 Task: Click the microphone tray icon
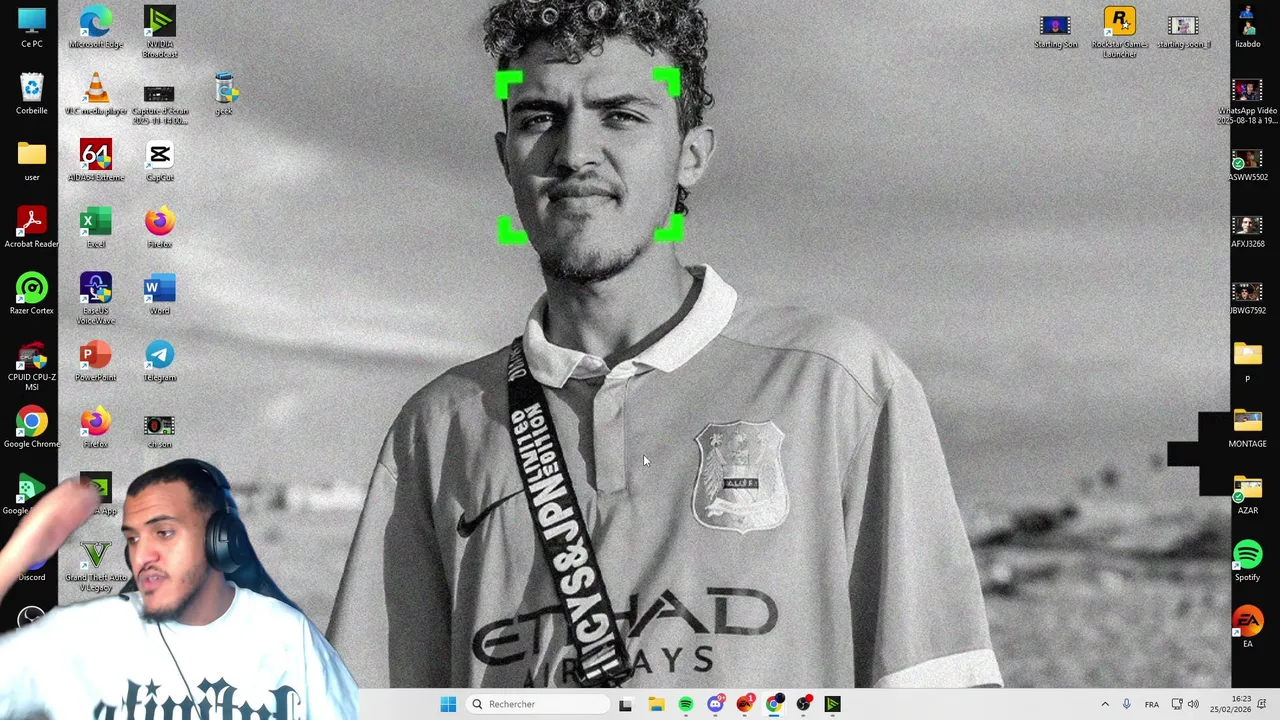[1127, 704]
